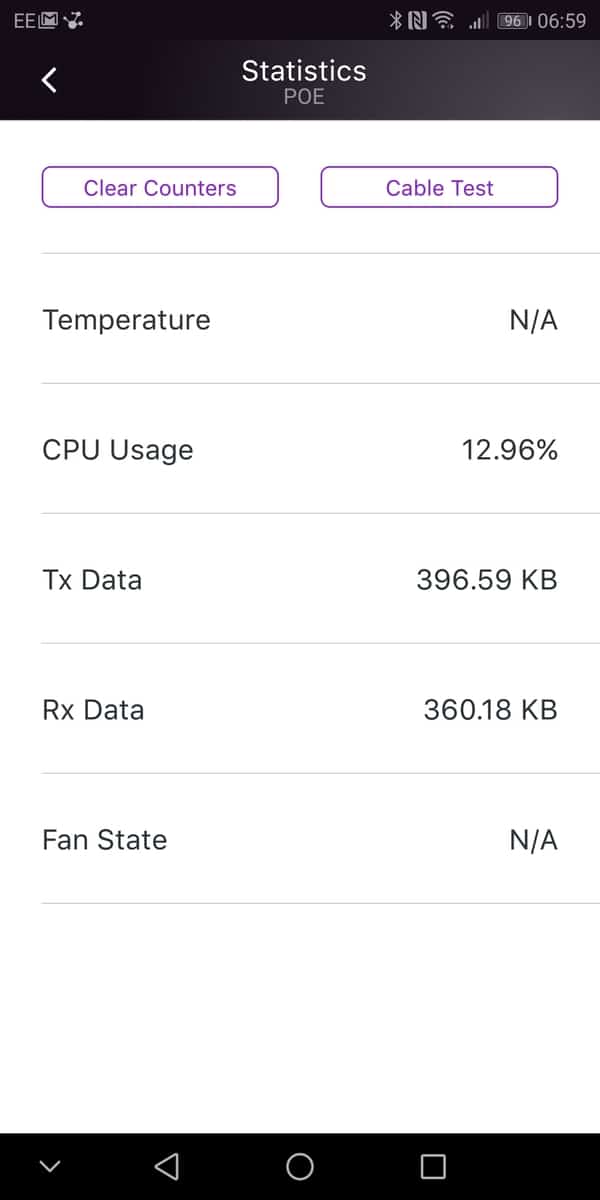
Task: Select the Fan State row
Action: pyautogui.click(x=300, y=840)
